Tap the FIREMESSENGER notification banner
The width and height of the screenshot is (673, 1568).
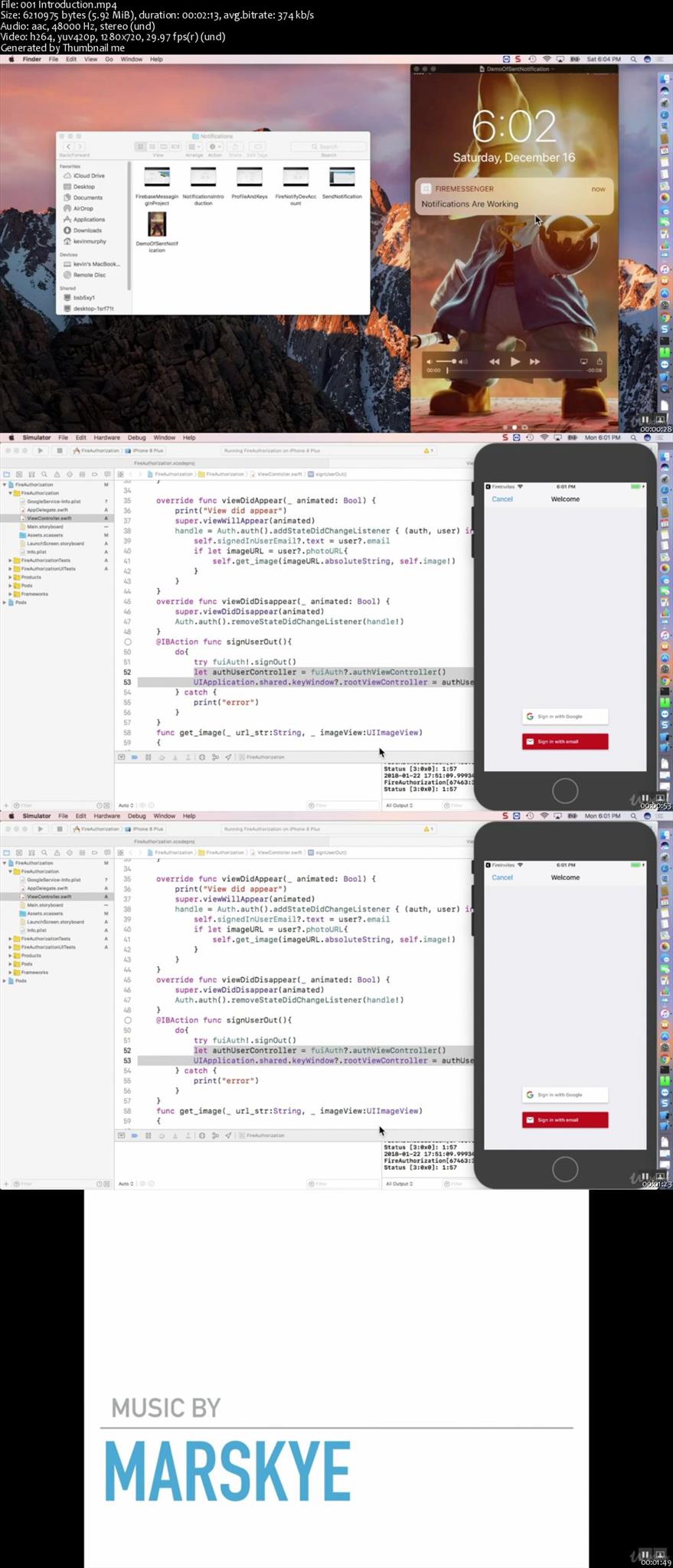[514, 197]
